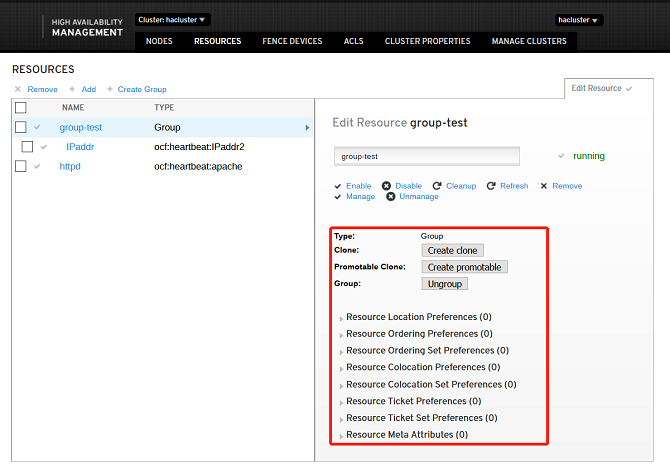Select the httpd resource checkbox
Image resolution: width=670 pixels, height=474 pixels.
tap(20, 166)
